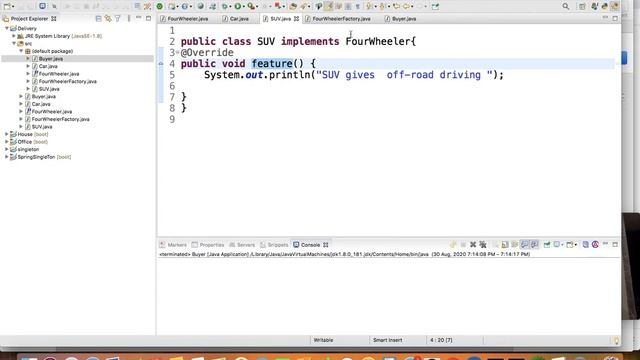Click the Collapse All icon in Project Explorer
This screenshot has height=360, width=640.
[x=98, y=19]
